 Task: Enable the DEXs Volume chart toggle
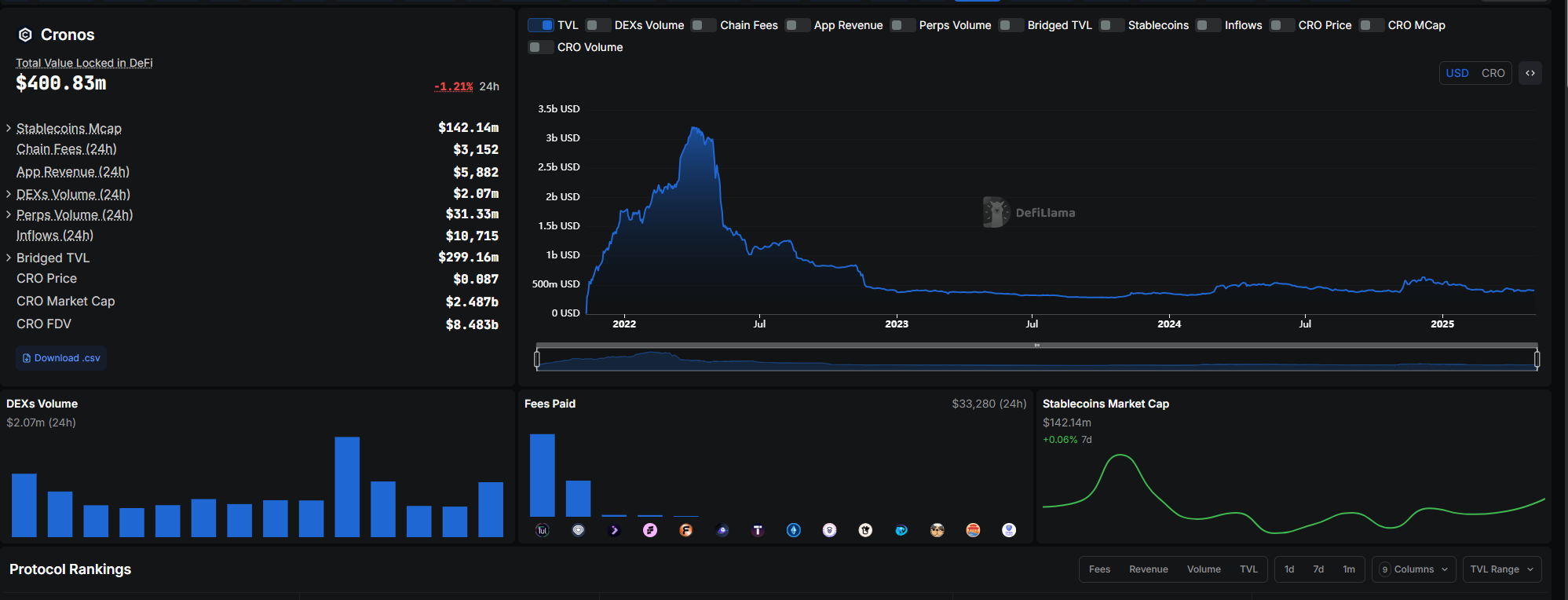[598, 25]
